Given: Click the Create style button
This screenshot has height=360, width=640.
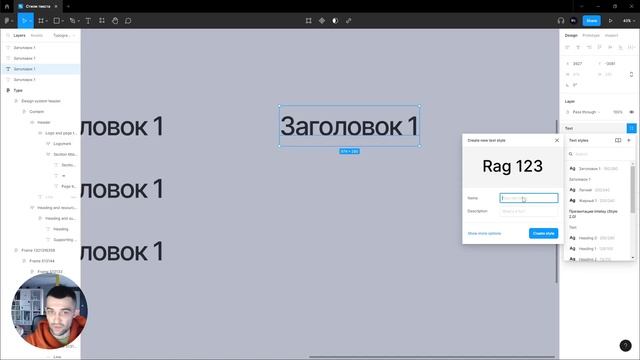Looking at the screenshot, I should pyautogui.click(x=543, y=233).
